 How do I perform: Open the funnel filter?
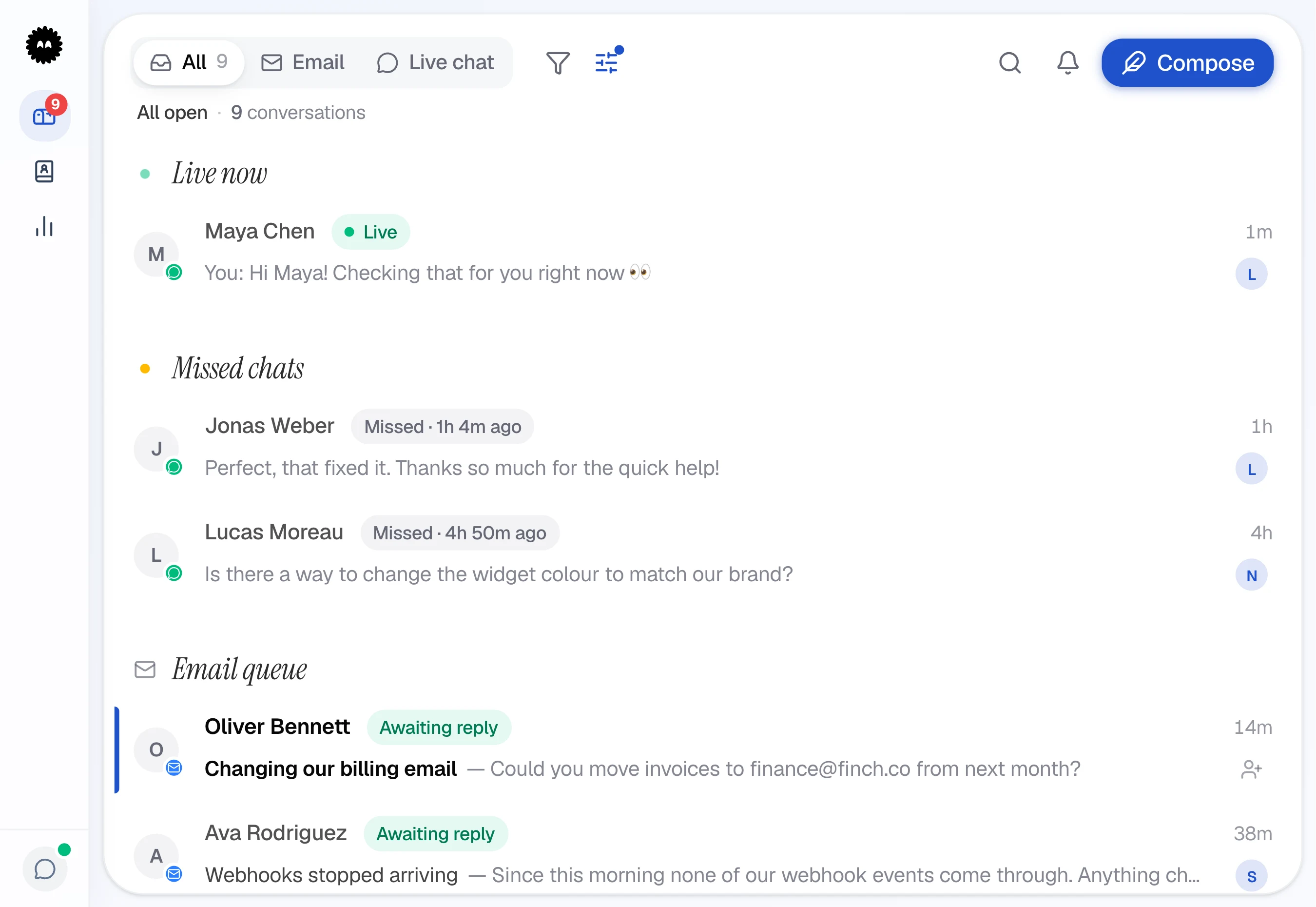(558, 62)
